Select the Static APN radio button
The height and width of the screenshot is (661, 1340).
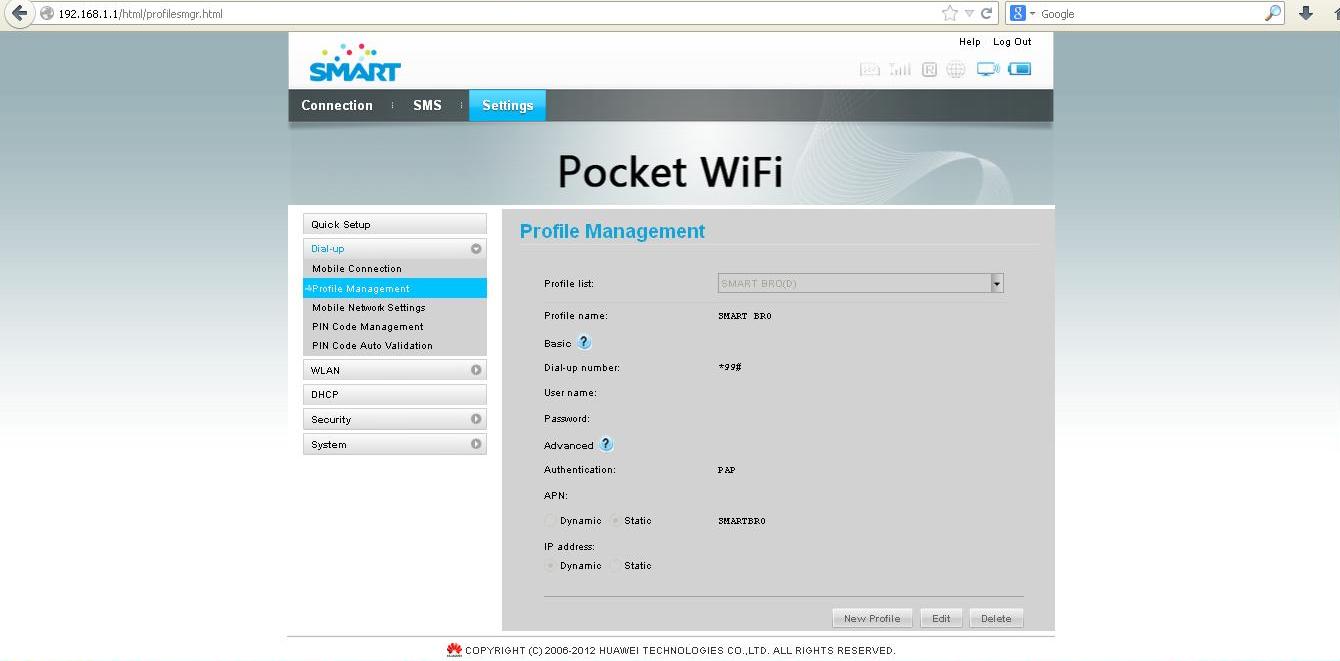coord(615,521)
